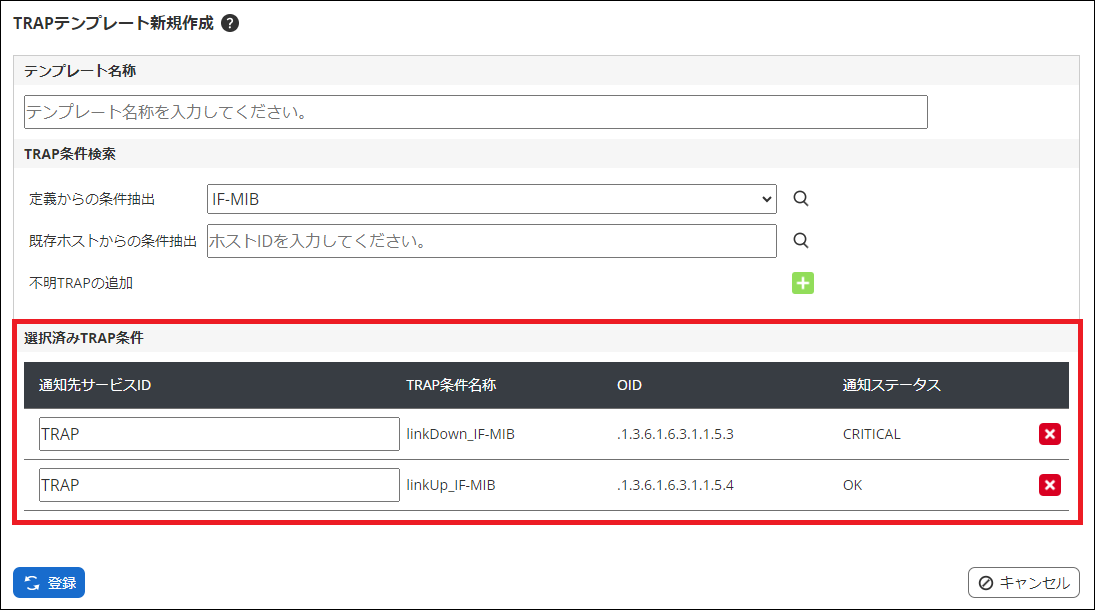Select the service ID field for linkUp_IF-MIB

coord(219,485)
